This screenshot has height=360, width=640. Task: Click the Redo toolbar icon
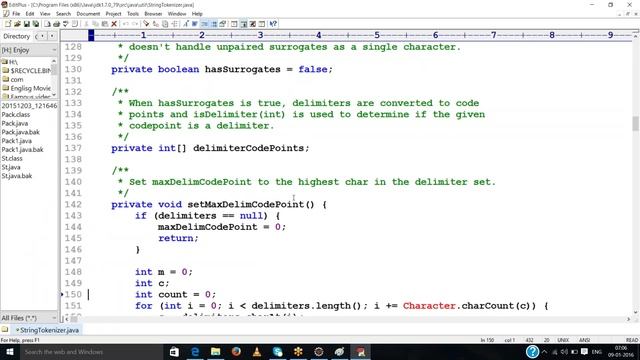pos(135,24)
